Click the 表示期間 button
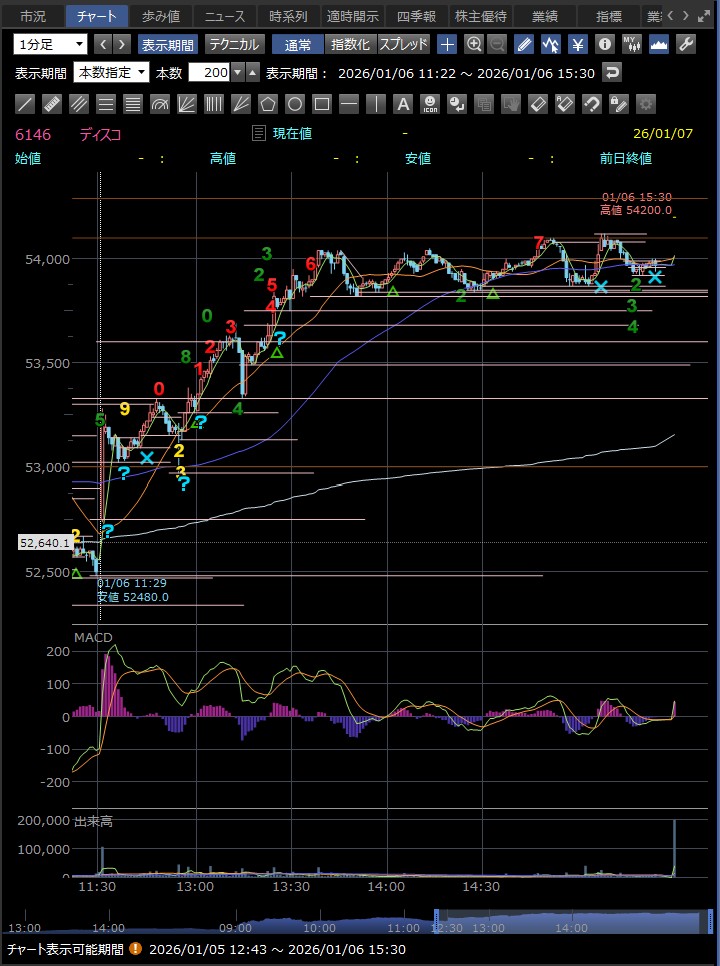The width and height of the screenshot is (720, 966). (168, 44)
